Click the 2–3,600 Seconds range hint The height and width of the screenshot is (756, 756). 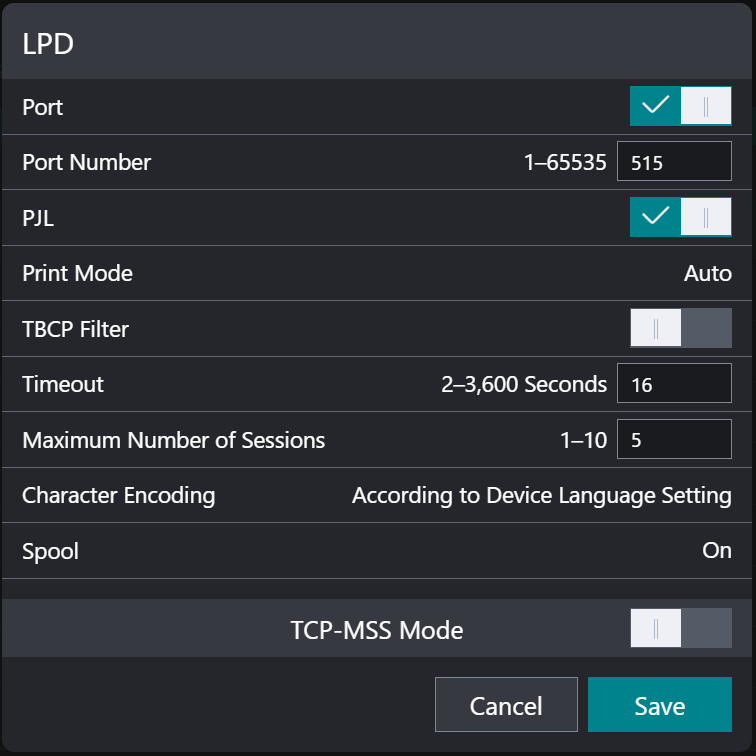tap(523, 384)
